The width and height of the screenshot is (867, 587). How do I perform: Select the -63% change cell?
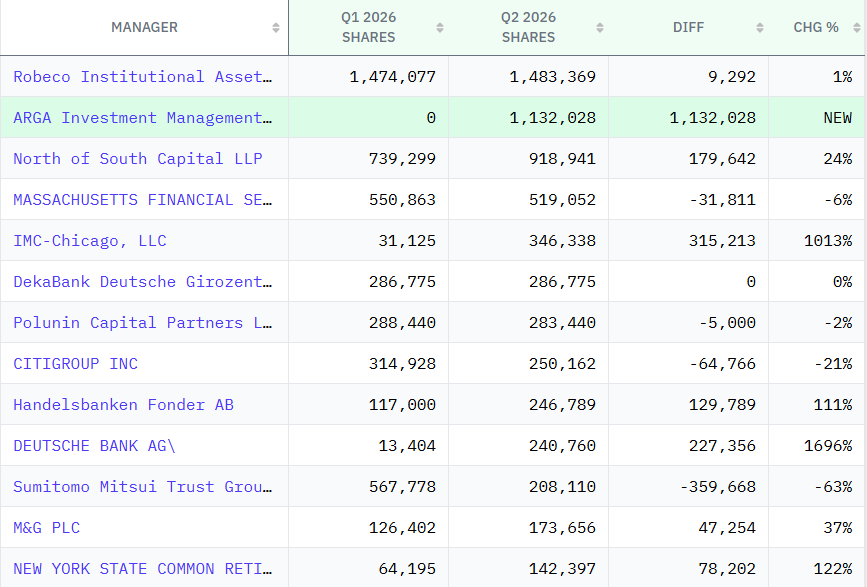pos(833,486)
